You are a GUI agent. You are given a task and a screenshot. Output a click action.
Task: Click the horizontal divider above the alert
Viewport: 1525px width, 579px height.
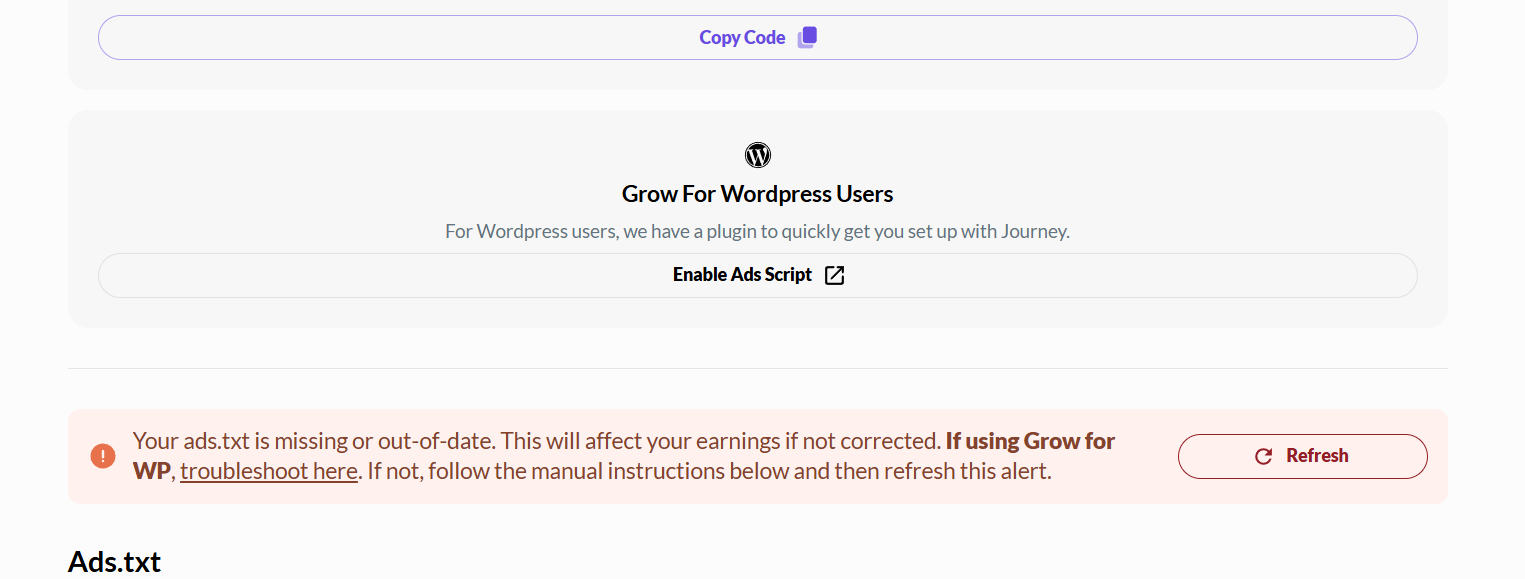tap(757, 368)
